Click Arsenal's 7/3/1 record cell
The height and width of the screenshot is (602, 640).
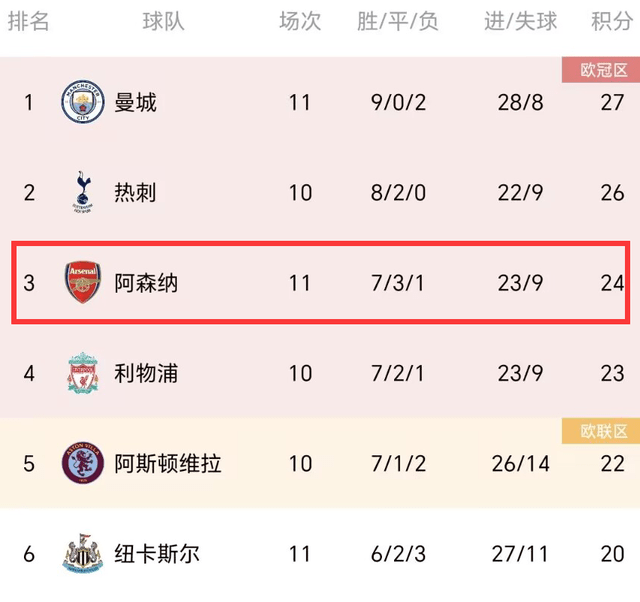(x=398, y=283)
